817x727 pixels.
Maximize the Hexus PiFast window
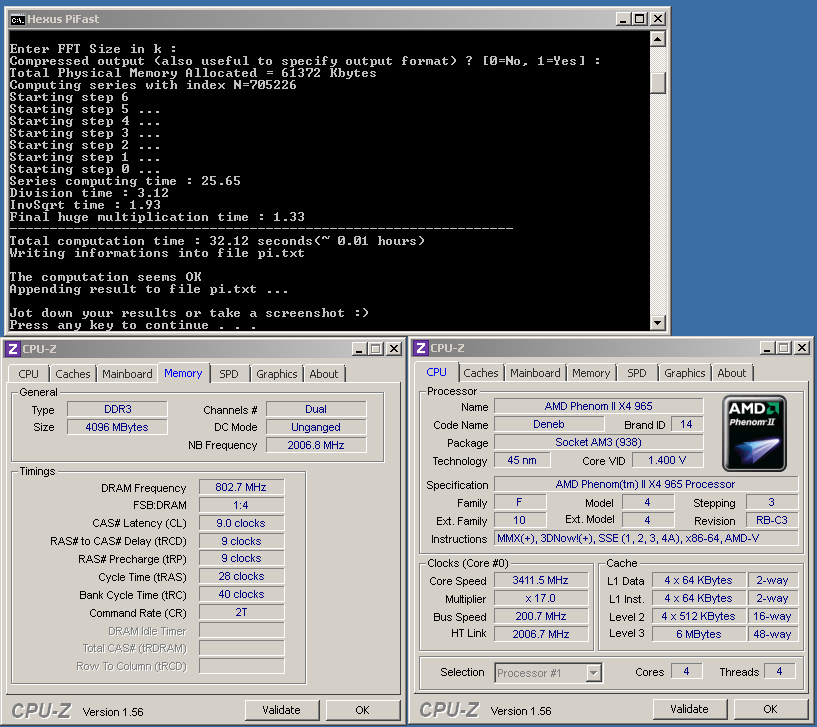point(640,19)
